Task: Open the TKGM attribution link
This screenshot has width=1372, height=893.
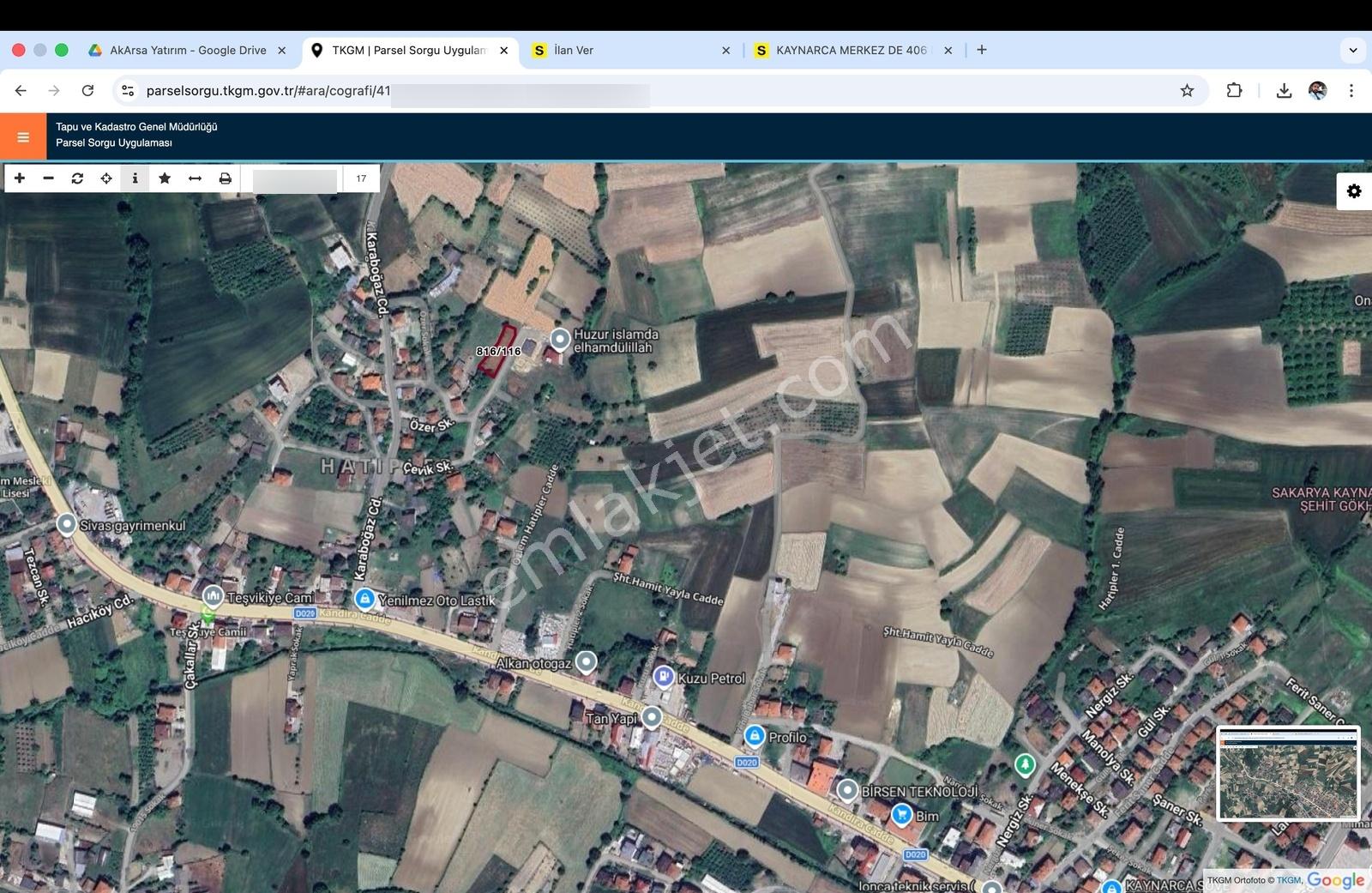Action: coord(1289,880)
